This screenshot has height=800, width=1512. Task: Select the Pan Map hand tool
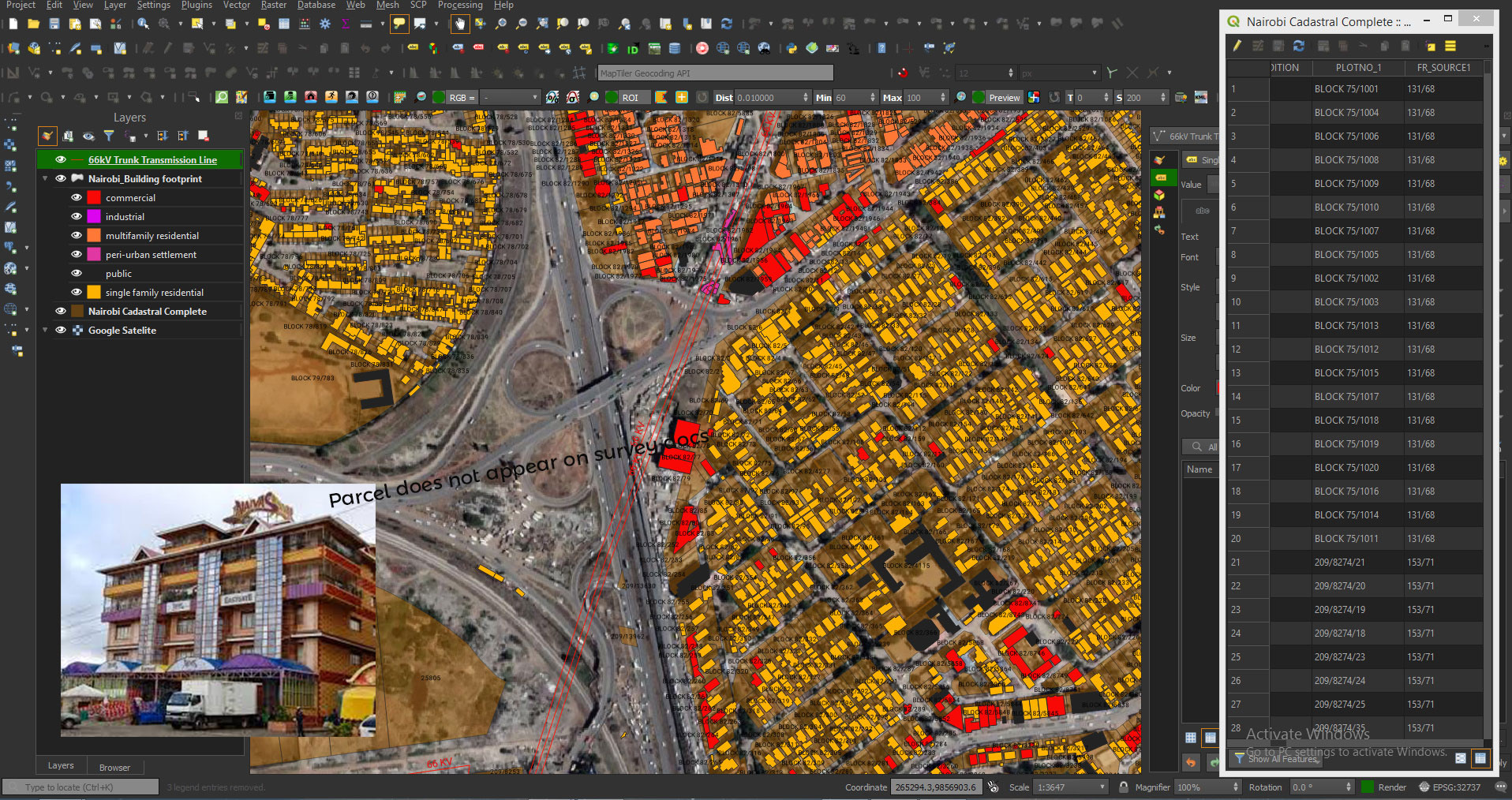click(460, 24)
